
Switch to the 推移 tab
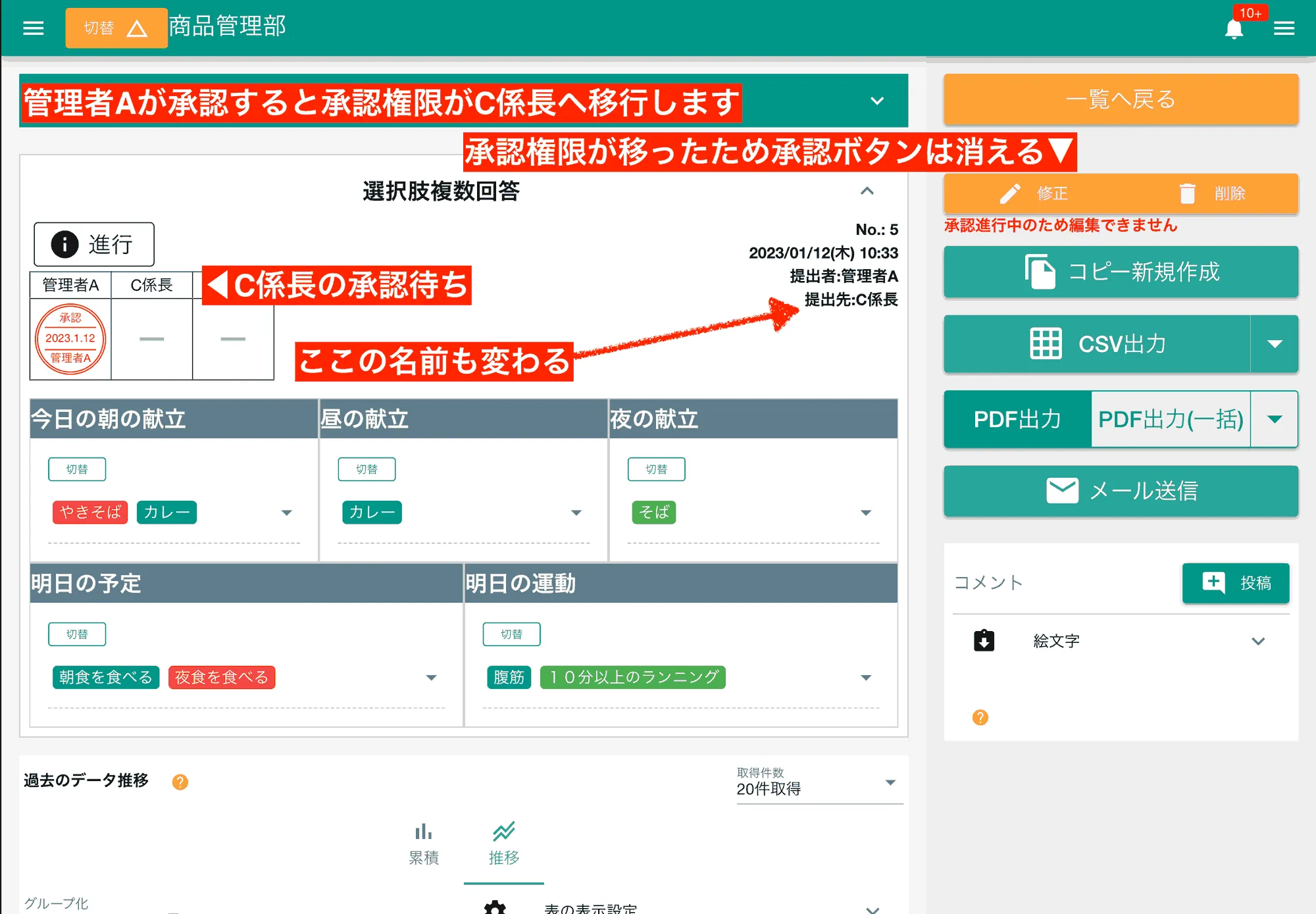[x=504, y=844]
